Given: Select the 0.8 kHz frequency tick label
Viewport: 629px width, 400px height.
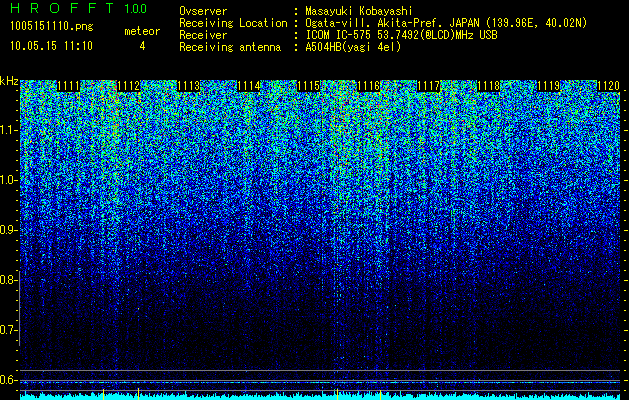Looking at the screenshot, I should point(8,280).
